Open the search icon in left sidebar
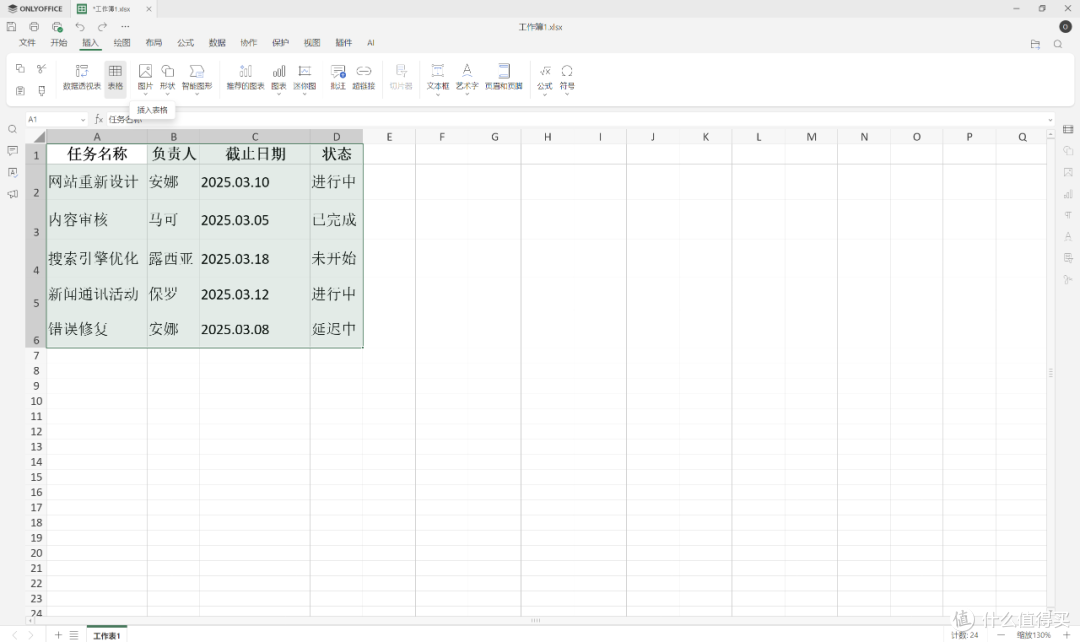This screenshot has height=642, width=1080. [12, 130]
